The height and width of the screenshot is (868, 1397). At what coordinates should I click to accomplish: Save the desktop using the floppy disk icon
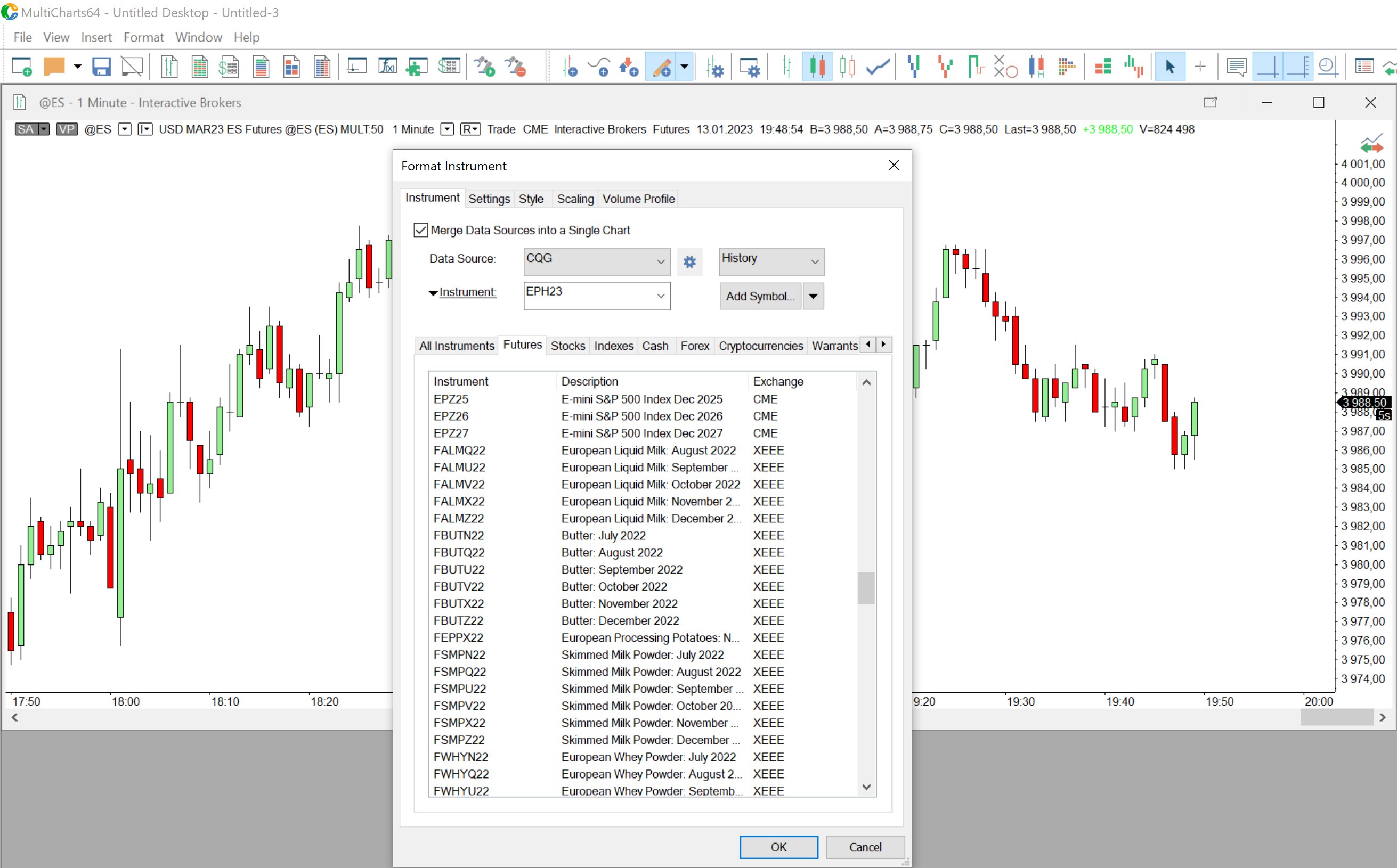pos(101,66)
